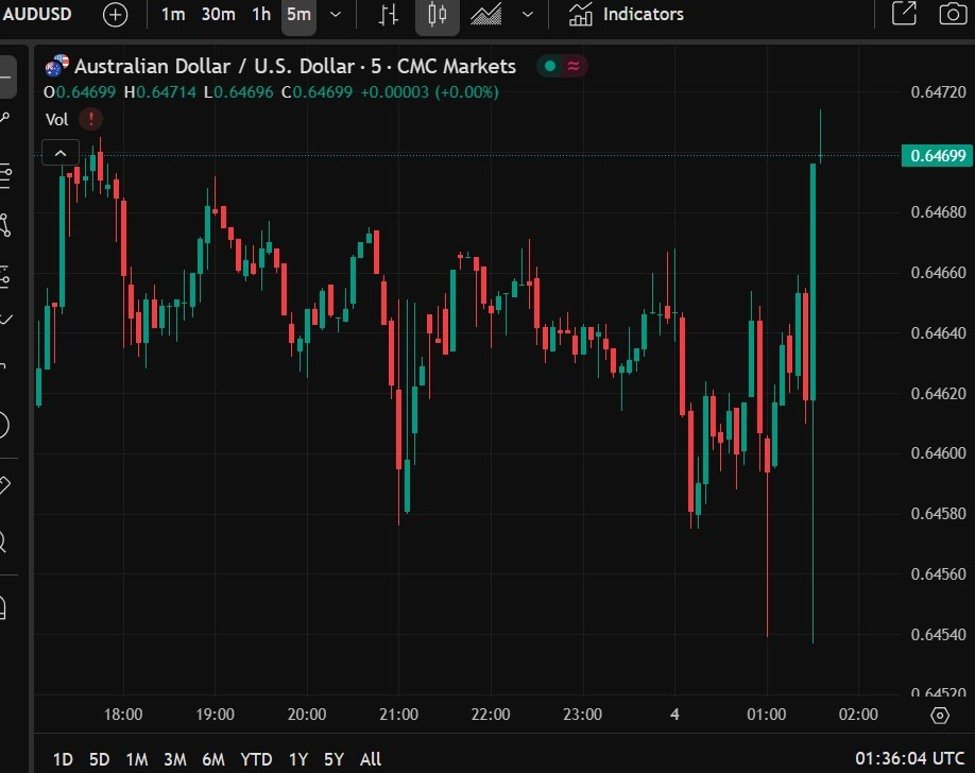Open chart settings hexagon icon on time axis
This screenshot has height=773, width=975.
939,715
